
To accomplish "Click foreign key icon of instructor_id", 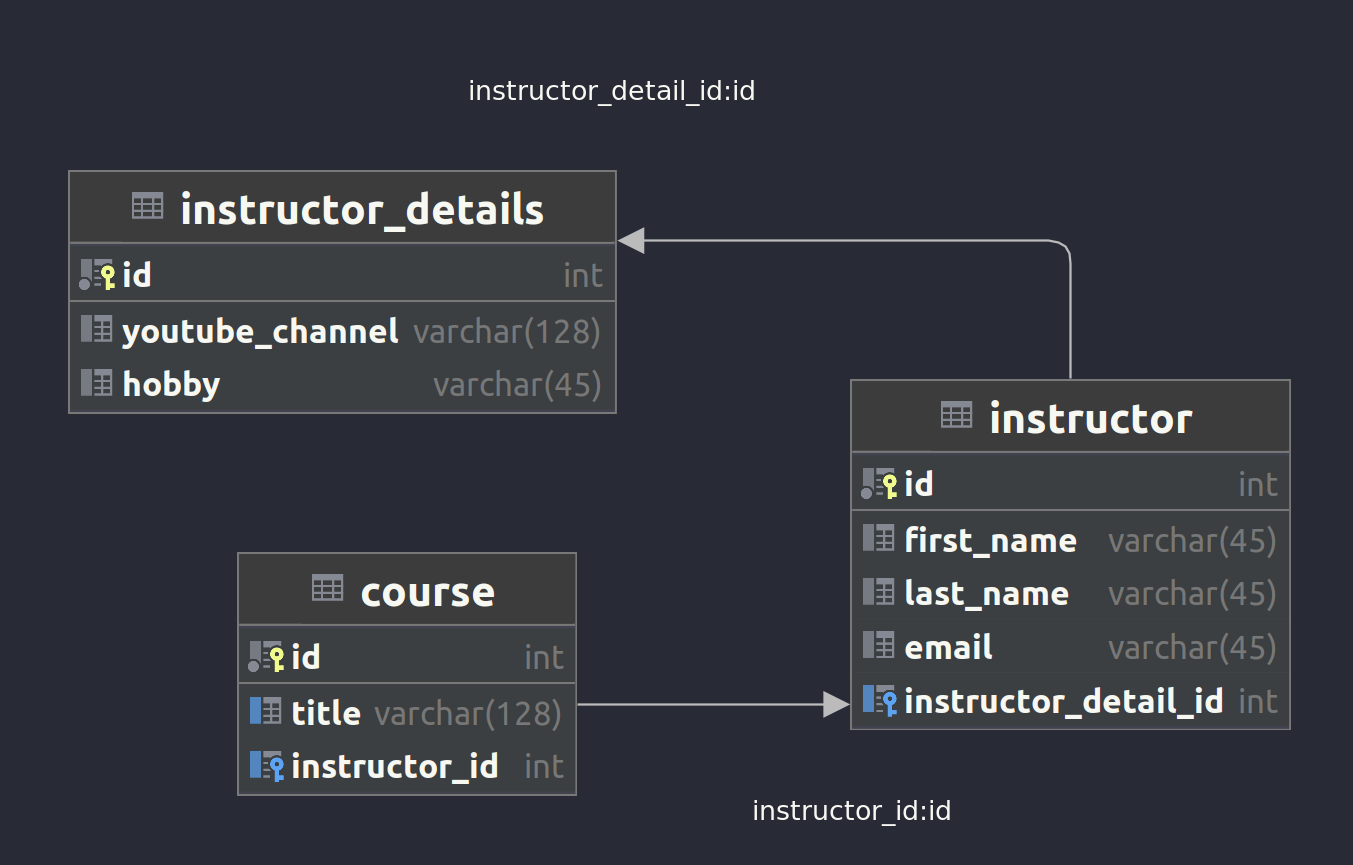I will (267, 765).
